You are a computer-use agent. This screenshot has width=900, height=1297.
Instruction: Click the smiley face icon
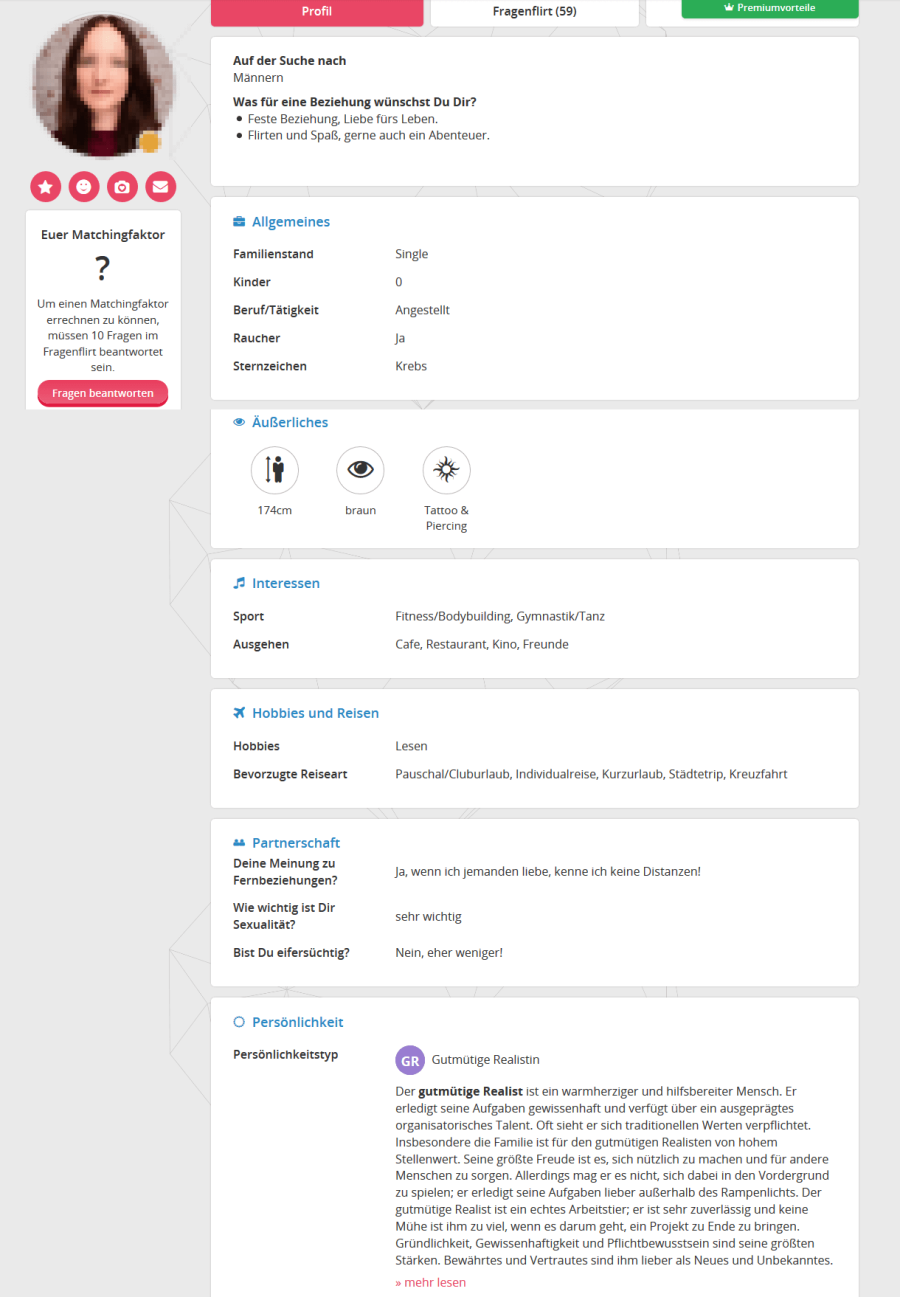(84, 187)
